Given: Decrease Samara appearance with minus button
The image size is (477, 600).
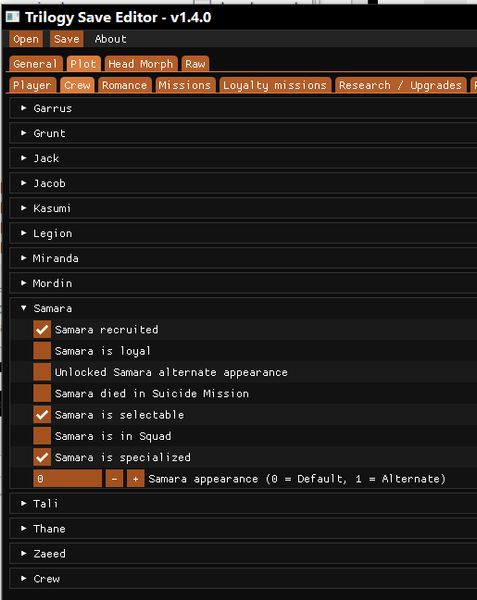Looking at the screenshot, I should pyautogui.click(x=114, y=479).
